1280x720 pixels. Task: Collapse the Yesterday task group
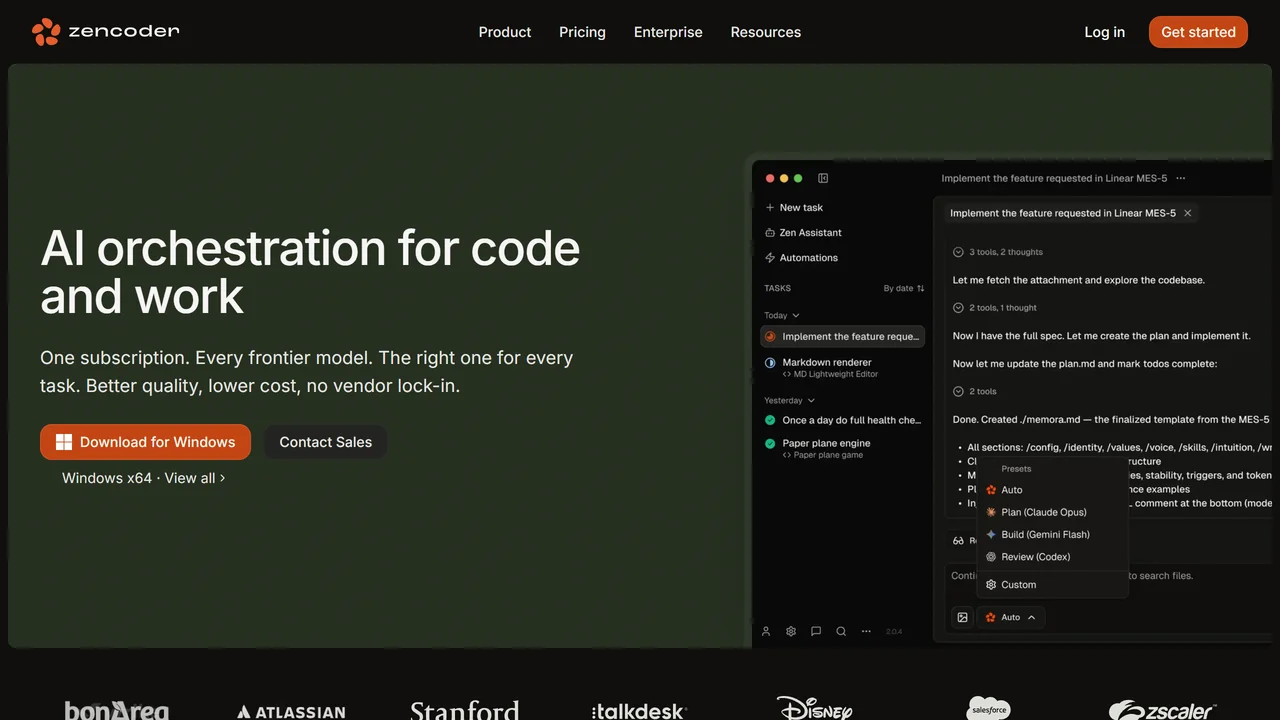[789, 400]
